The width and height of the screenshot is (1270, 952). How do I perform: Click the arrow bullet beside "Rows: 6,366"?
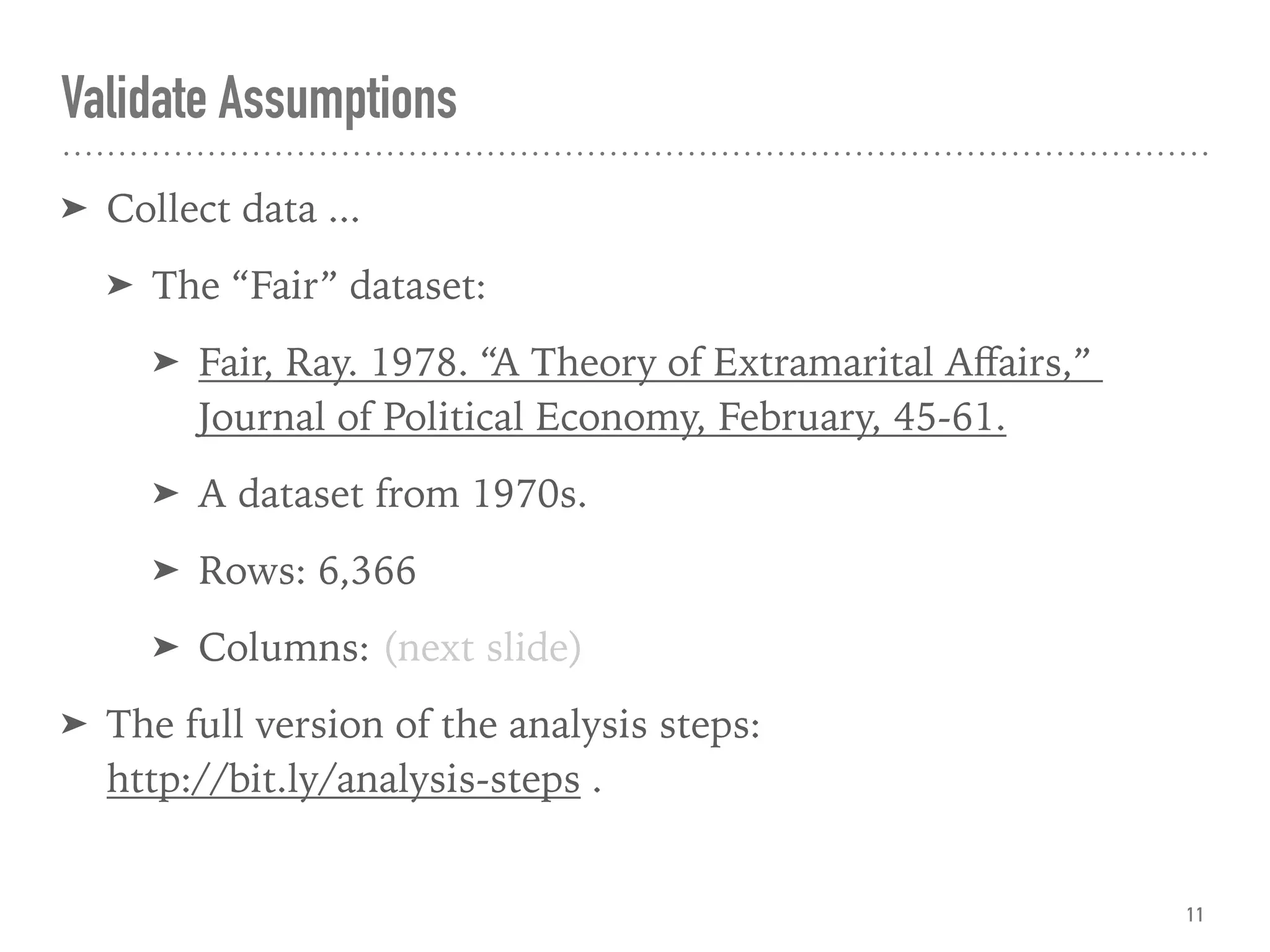click(166, 570)
